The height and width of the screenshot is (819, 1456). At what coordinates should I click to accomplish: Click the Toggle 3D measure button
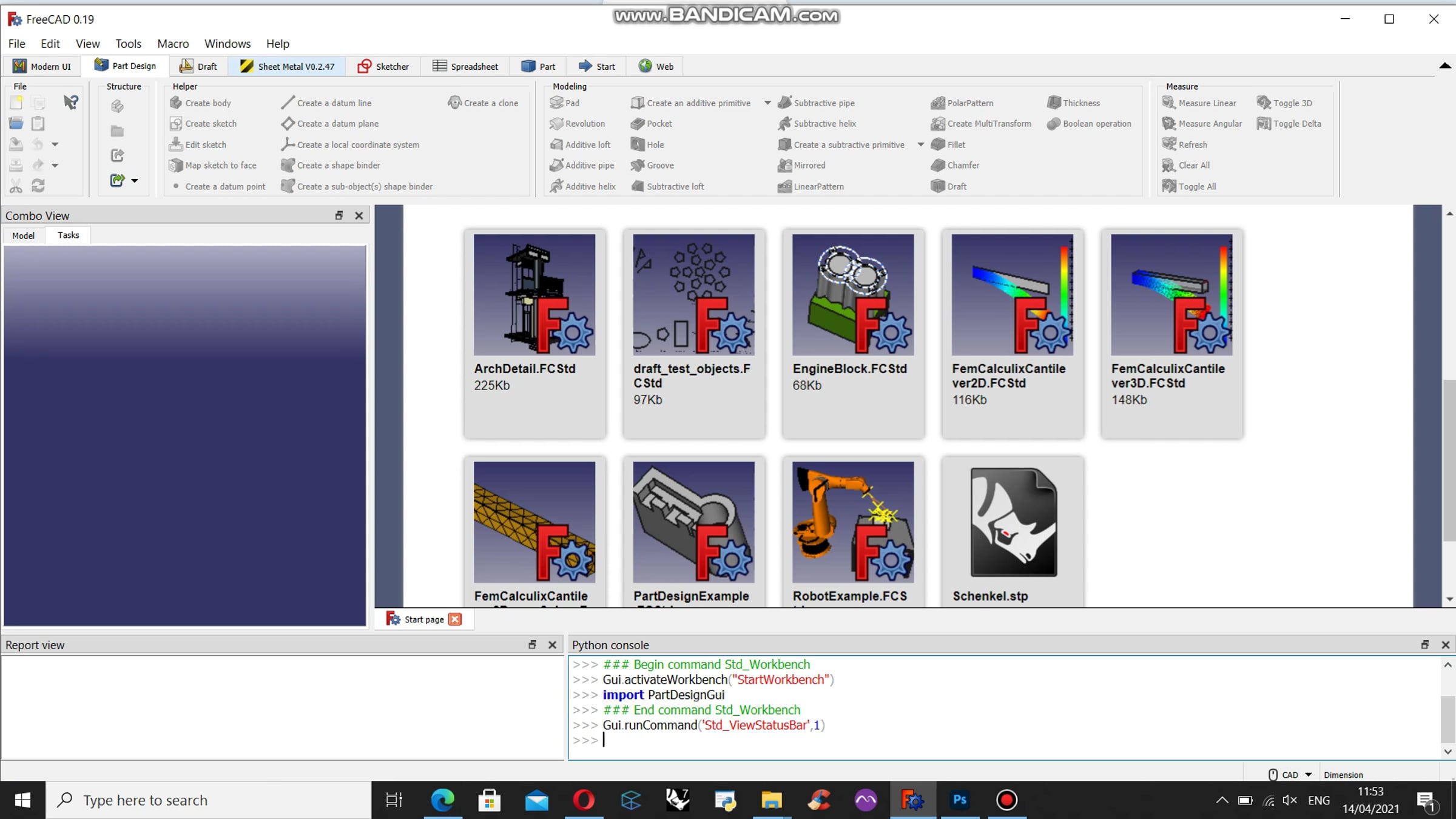[1284, 103]
